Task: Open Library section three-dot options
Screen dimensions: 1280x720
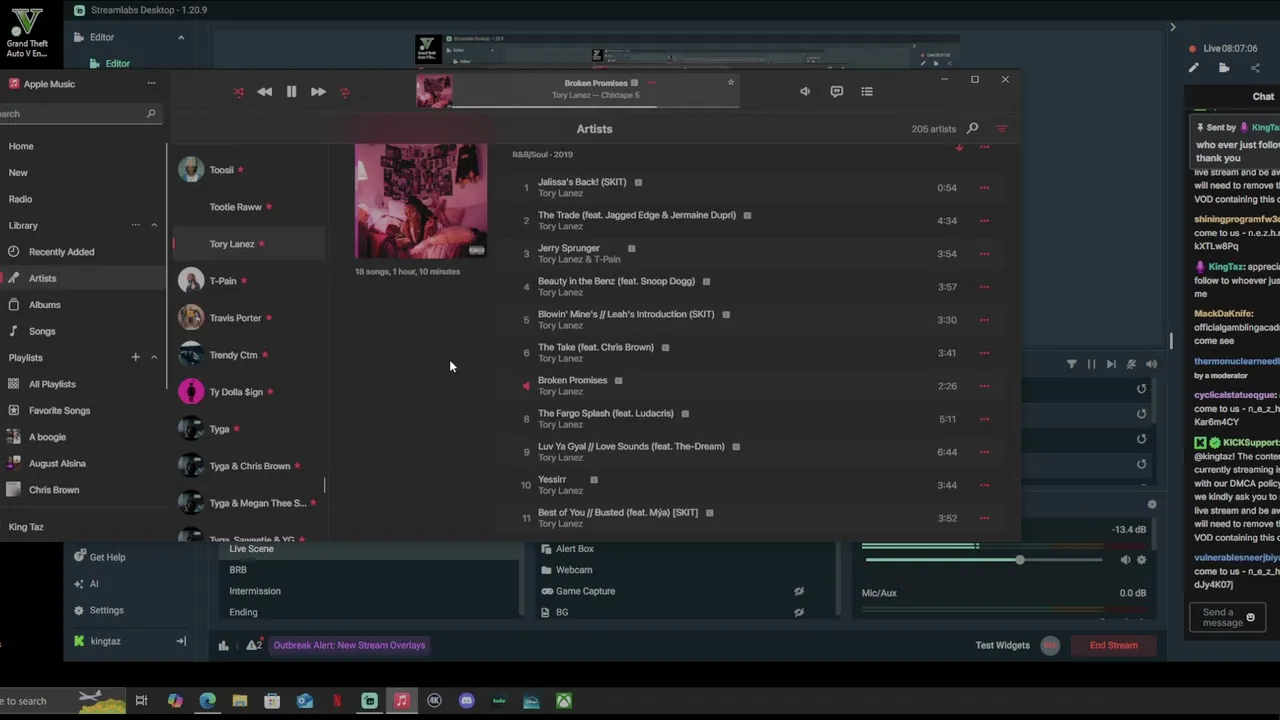Action: click(x=136, y=226)
